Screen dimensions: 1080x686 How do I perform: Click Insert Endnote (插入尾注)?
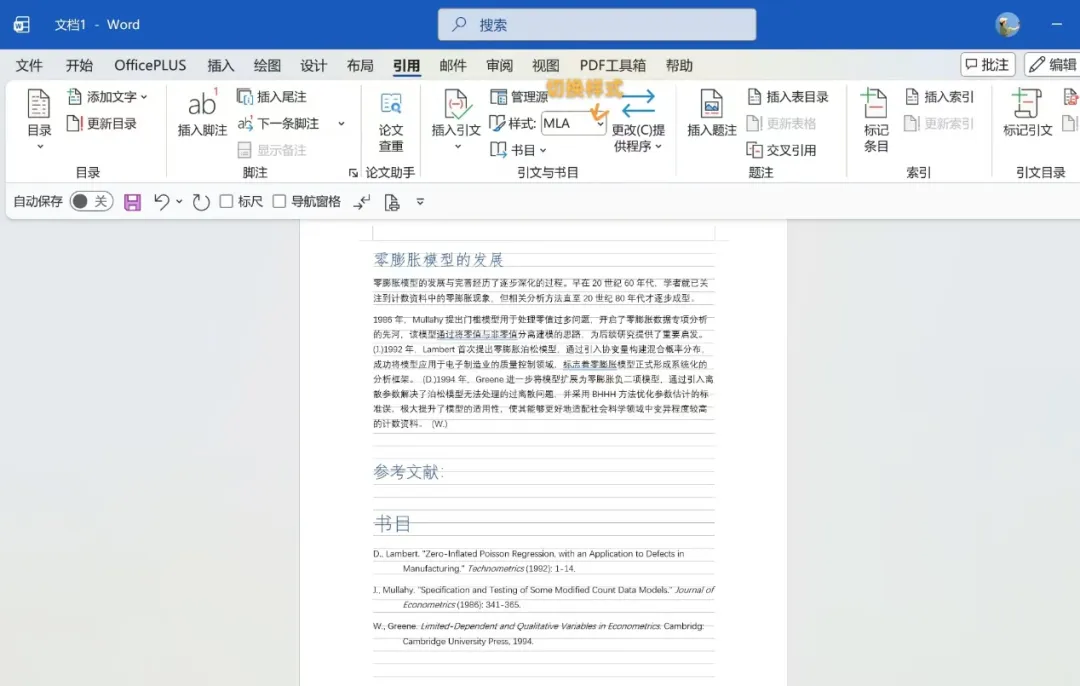pos(271,97)
